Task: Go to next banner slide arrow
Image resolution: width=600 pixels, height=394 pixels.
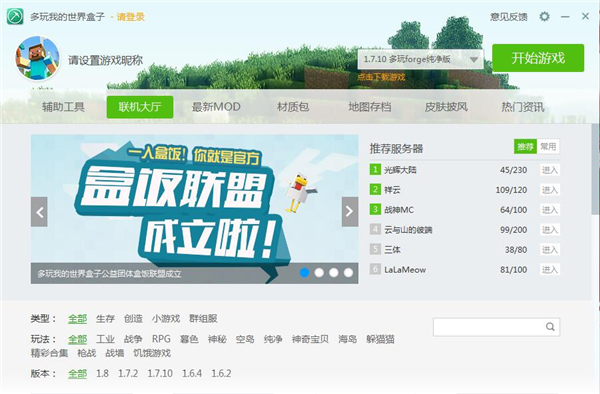Action: coord(350,212)
